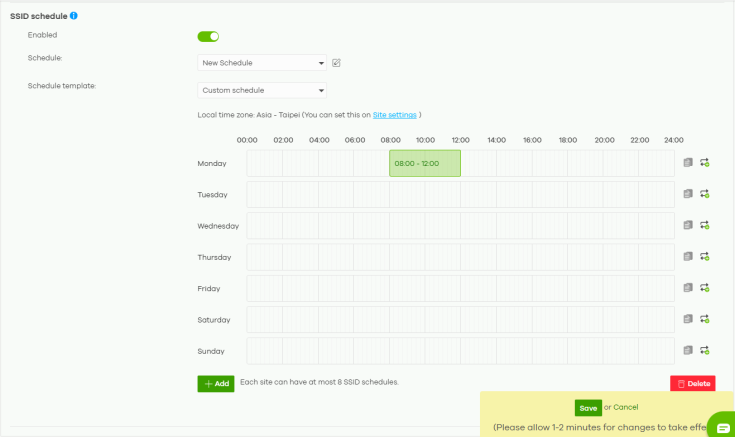The height and width of the screenshot is (437, 735).
Task: Click the info icon next to SSID schedule
Action: click(x=74, y=16)
